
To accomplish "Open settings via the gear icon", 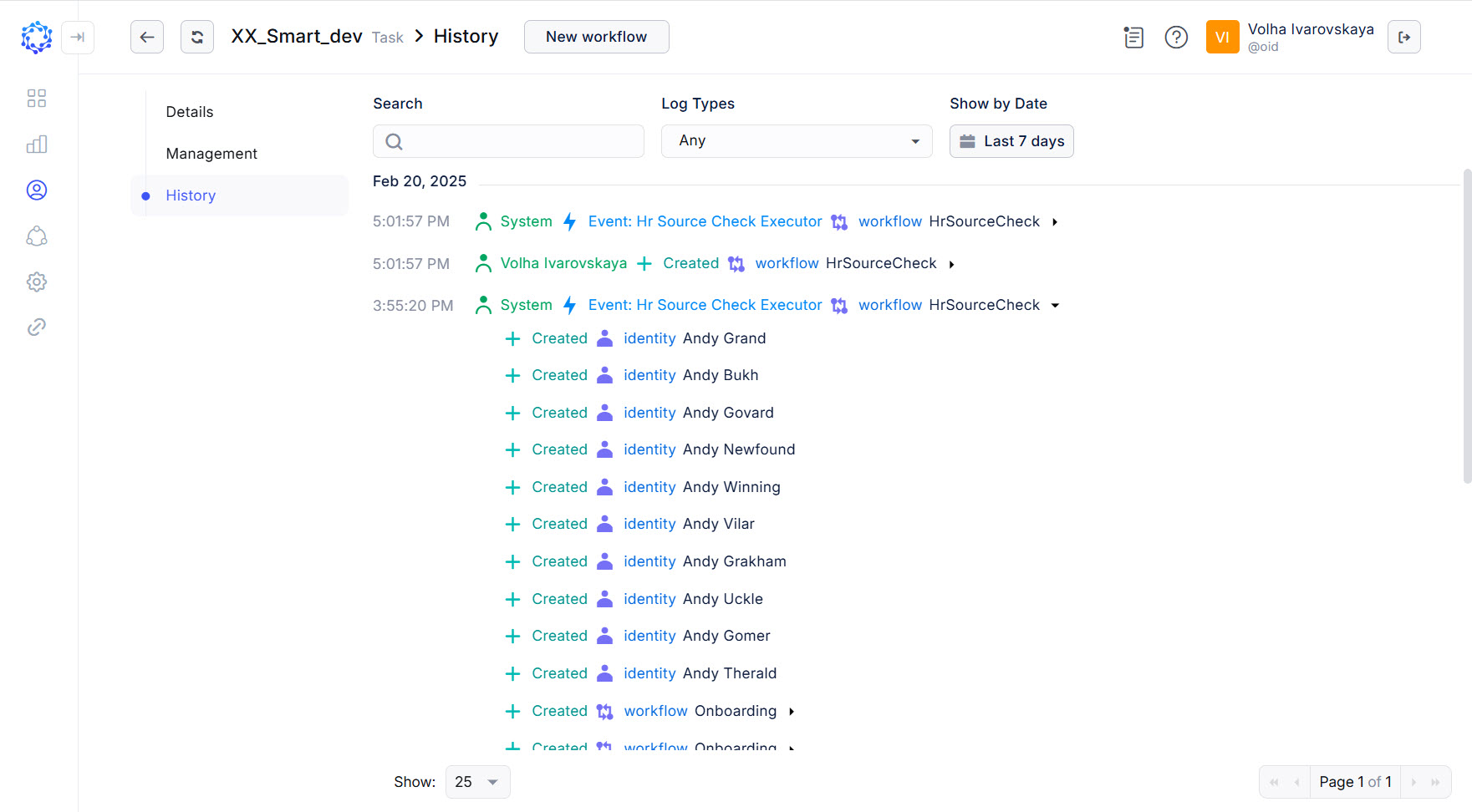I will pyautogui.click(x=36, y=282).
